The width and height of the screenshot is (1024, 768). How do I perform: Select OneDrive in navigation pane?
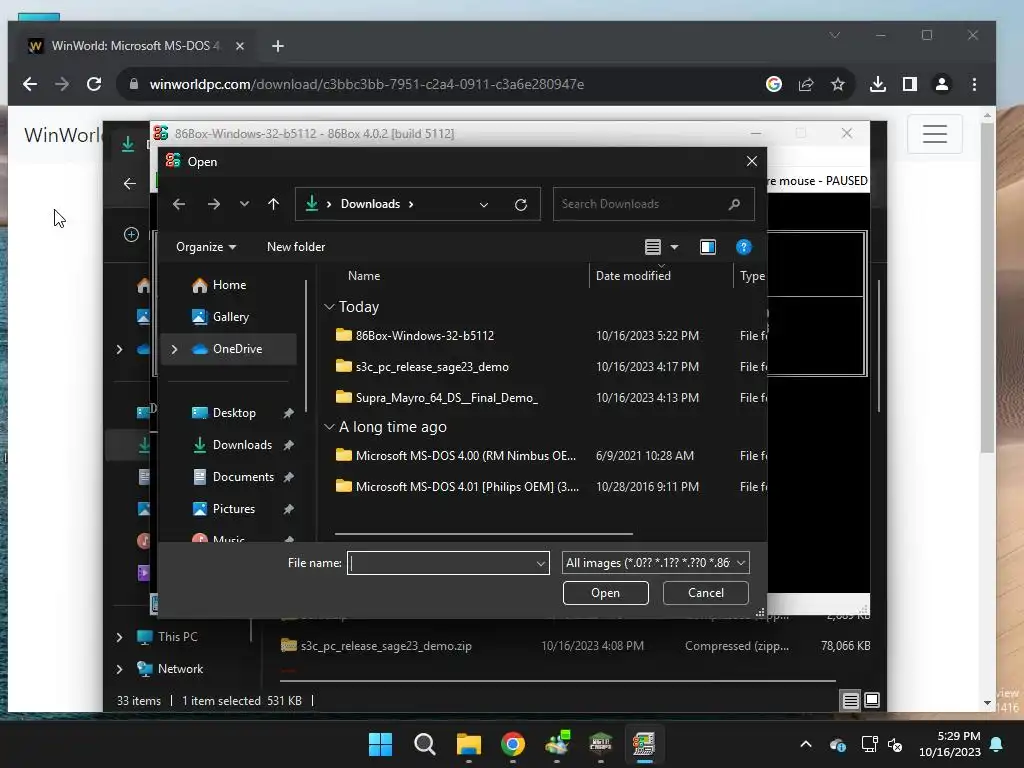[237, 349]
